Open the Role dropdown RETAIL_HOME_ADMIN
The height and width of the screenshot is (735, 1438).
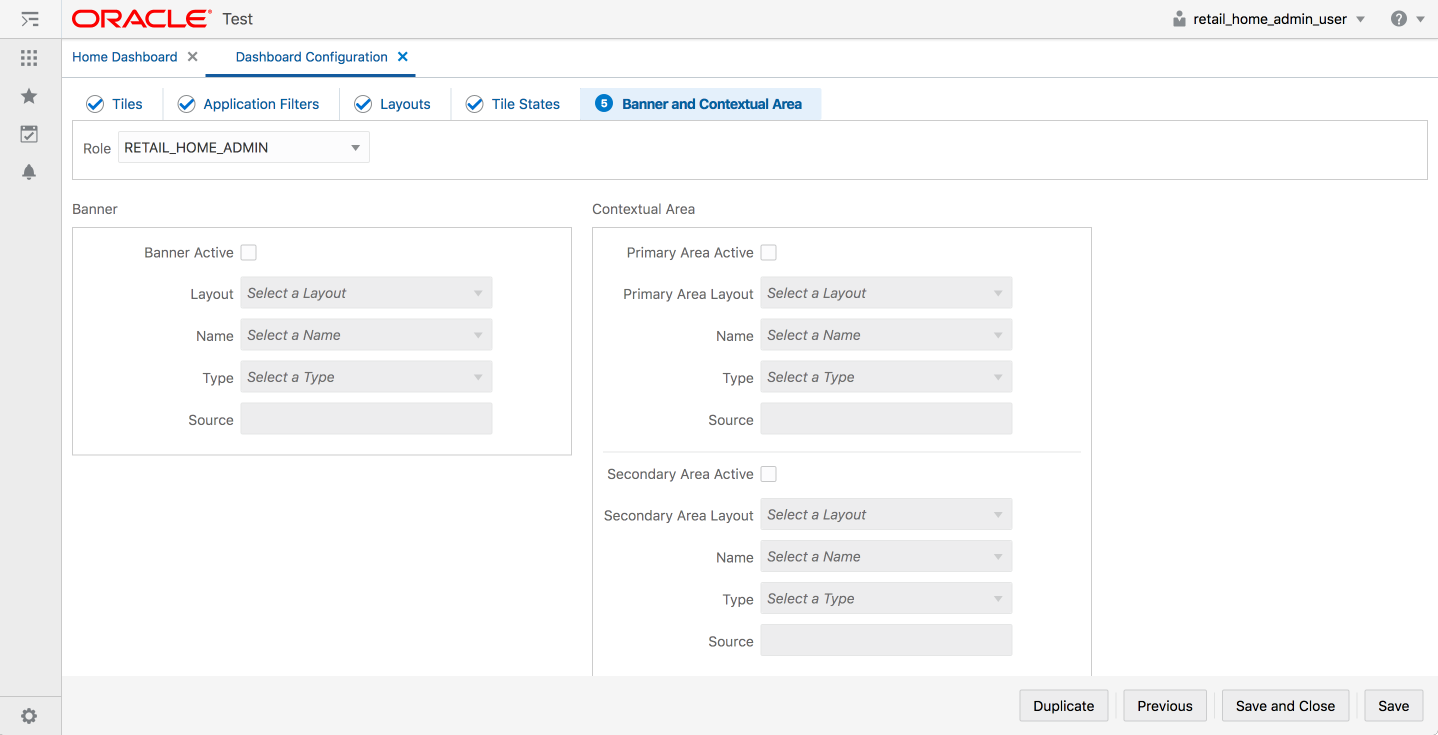pyautogui.click(x=244, y=148)
